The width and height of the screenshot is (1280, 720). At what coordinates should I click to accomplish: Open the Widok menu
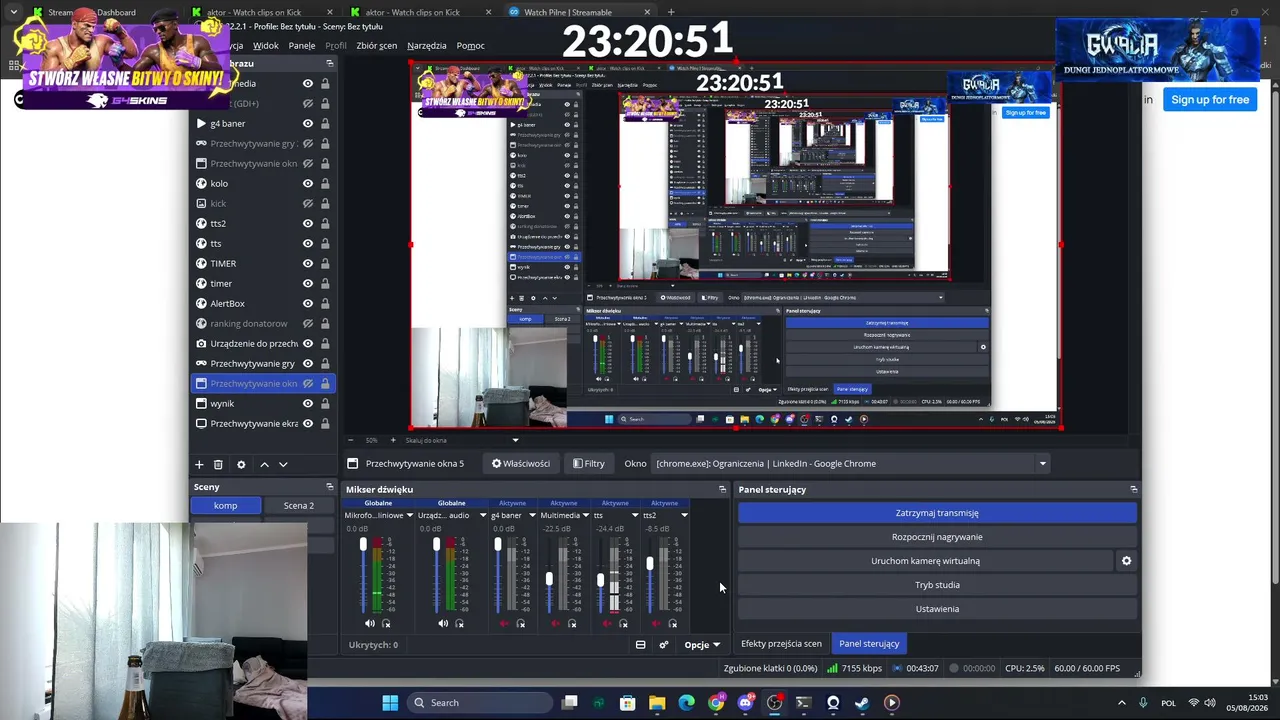click(x=266, y=46)
